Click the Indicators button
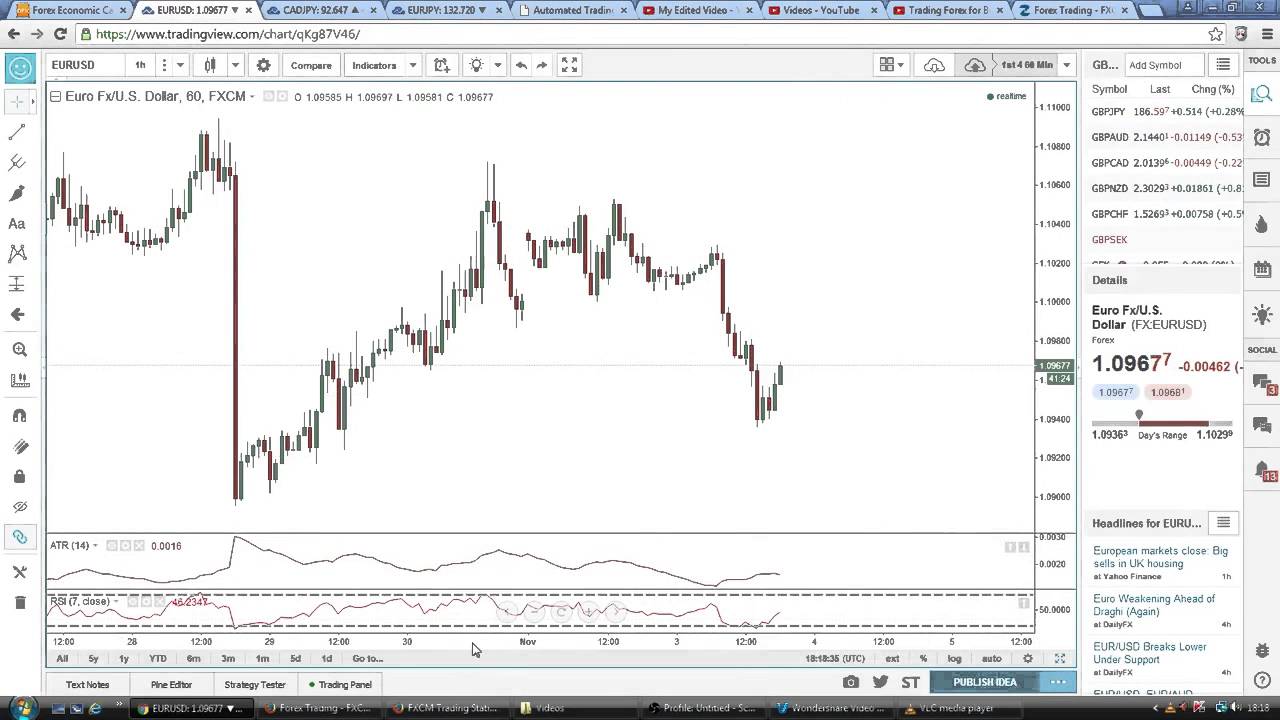Screen dimensions: 1280x720 pyautogui.click(x=374, y=65)
